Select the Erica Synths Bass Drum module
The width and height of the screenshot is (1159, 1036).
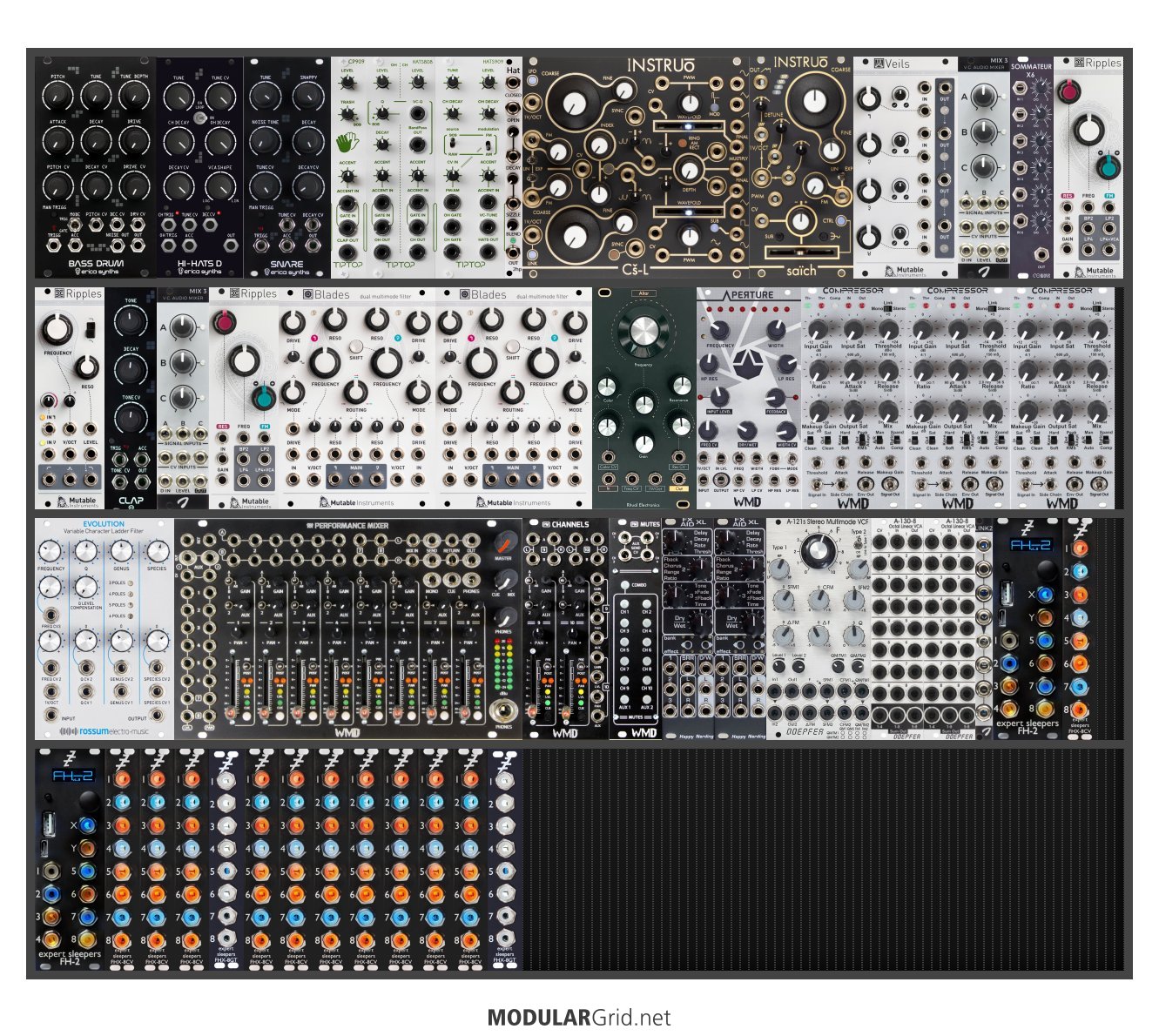(x=96, y=167)
